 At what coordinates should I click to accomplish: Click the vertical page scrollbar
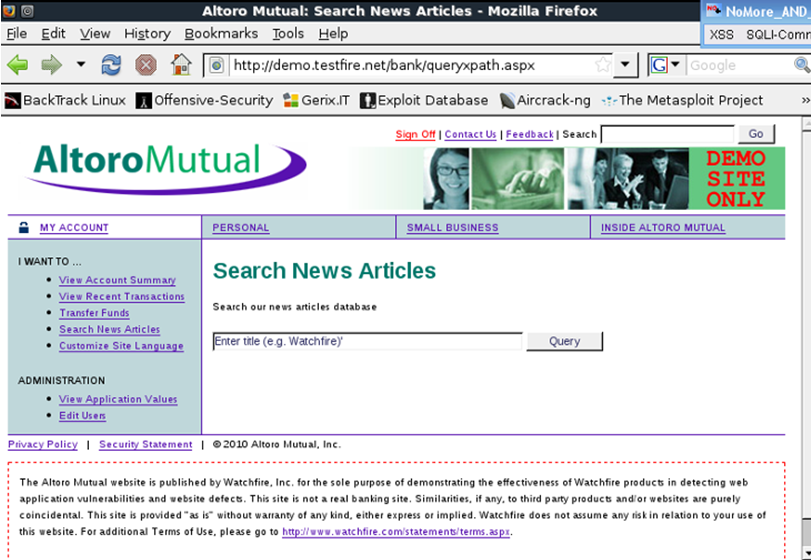[x=806, y=336]
